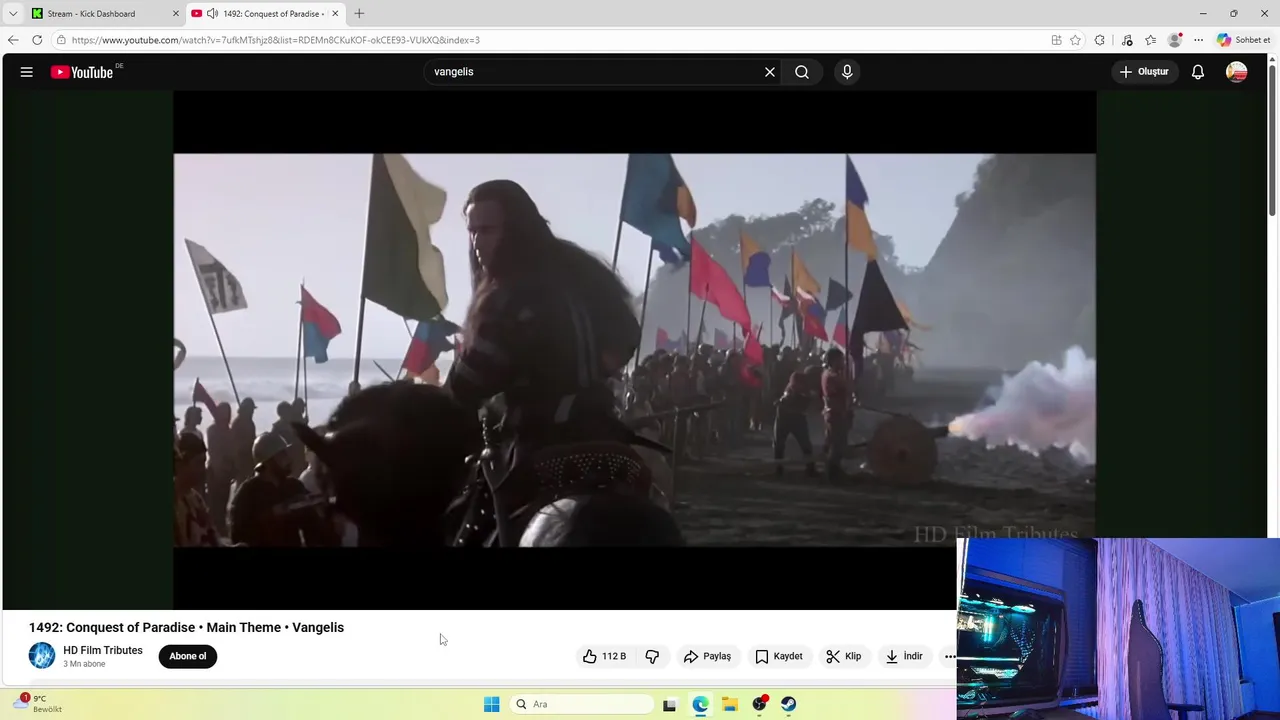
Task: Open the HD Film Tributes channel avatar
Action: point(42,656)
